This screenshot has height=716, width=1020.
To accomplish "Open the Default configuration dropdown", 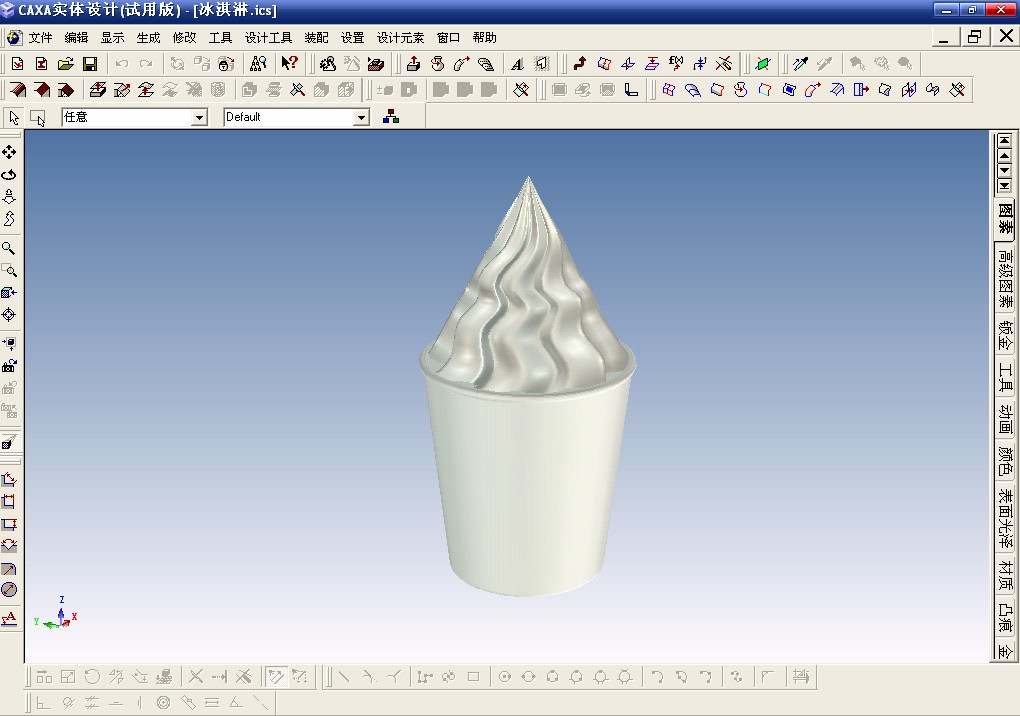I will point(361,117).
